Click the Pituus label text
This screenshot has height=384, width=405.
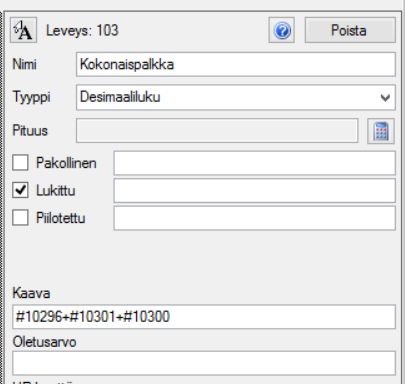[x=30, y=131]
